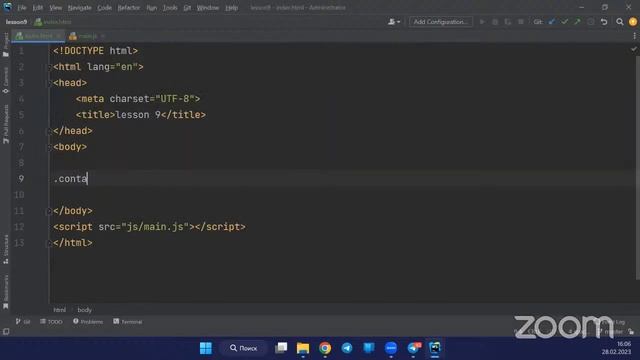Screen dimensions: 640x360
Task: Open the Pull Requests tool window sidebar
Action: coord(6,124)
